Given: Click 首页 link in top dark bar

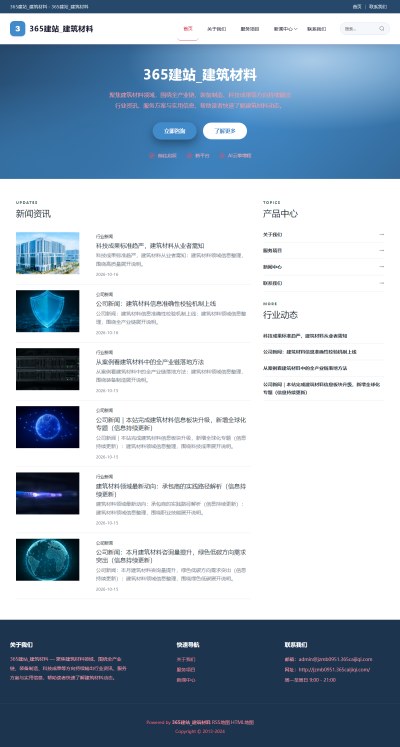Looking at the screenshot, I should 357,7.
